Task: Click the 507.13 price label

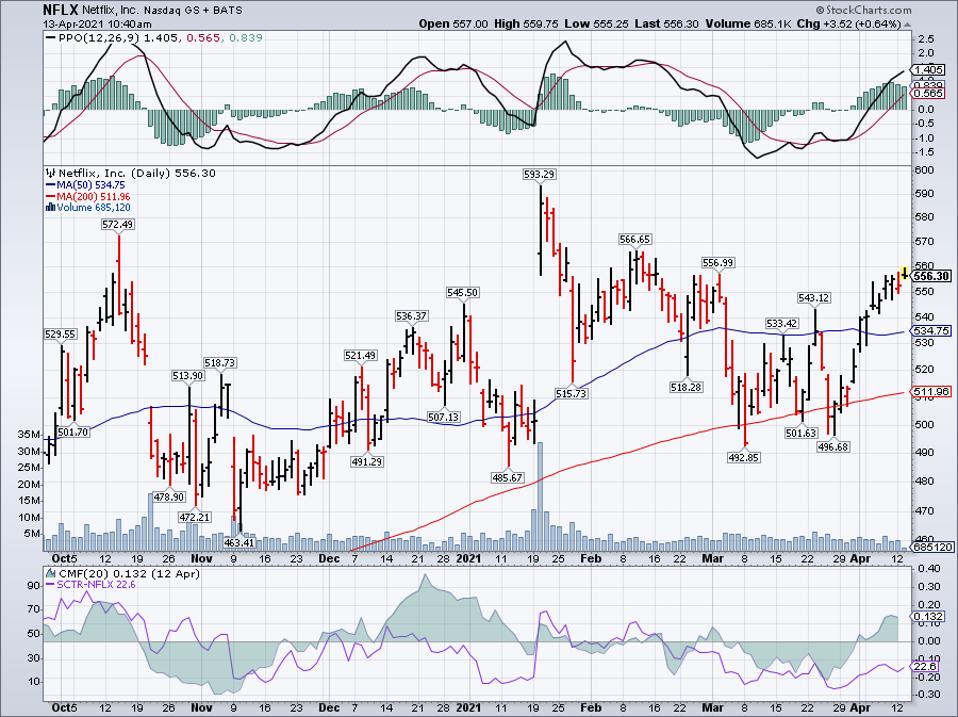Action: pyautogui.click(x=444, y=417)
